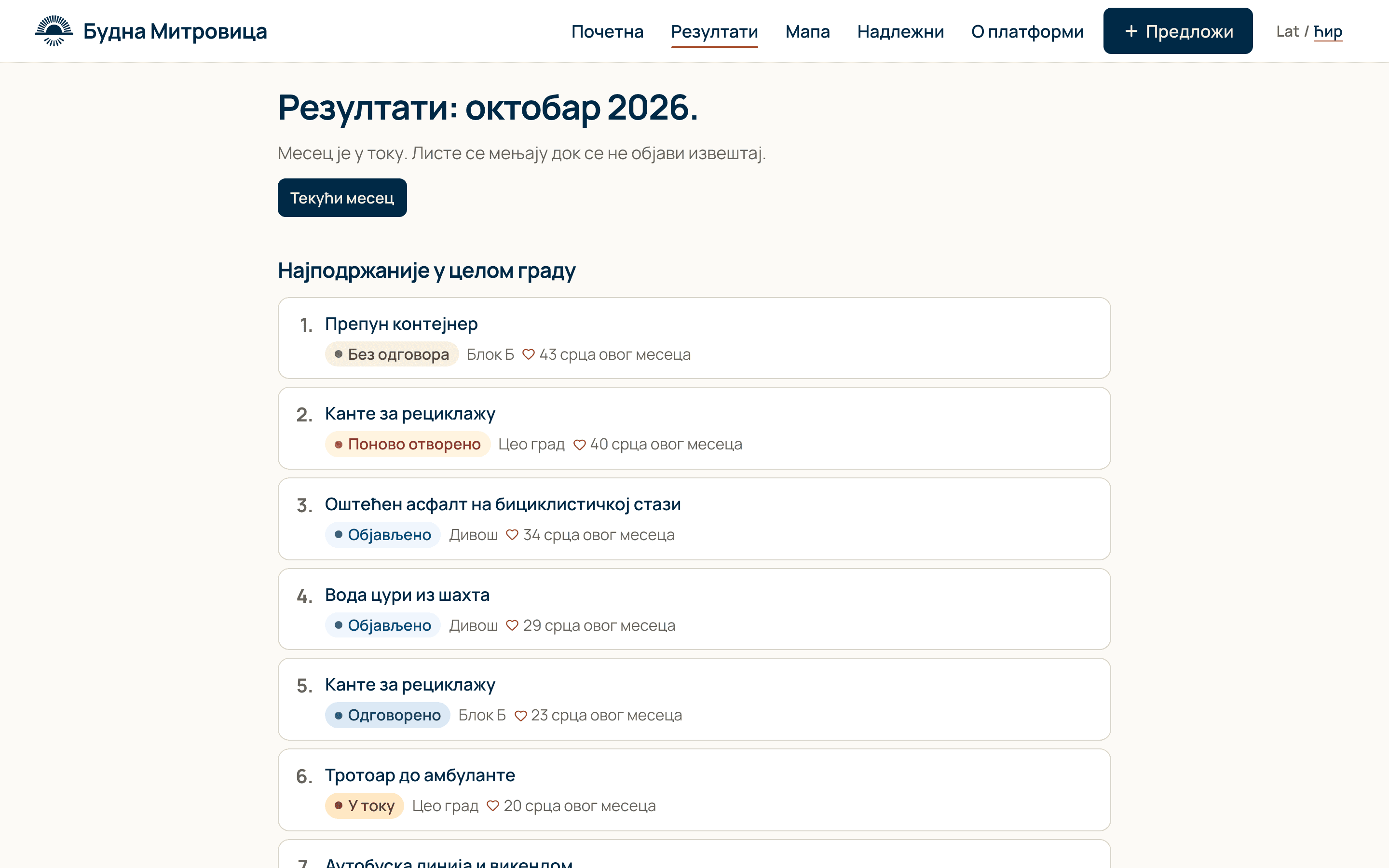Click the + Предложи button
The height and width of the screenshot is (868, 1389).
click(1178, 31)
